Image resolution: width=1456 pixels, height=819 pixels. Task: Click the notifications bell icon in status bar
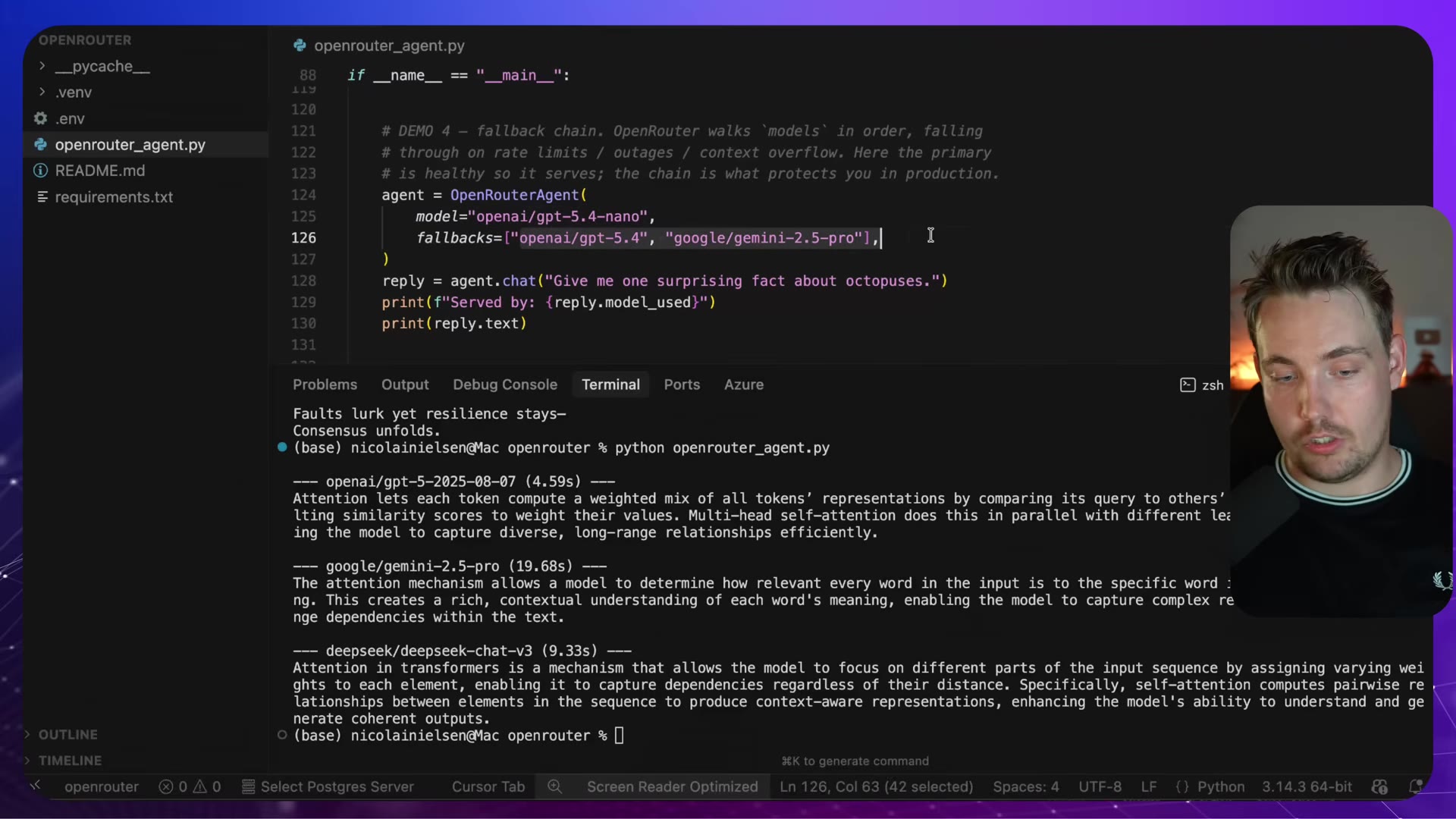[1415, 787]
